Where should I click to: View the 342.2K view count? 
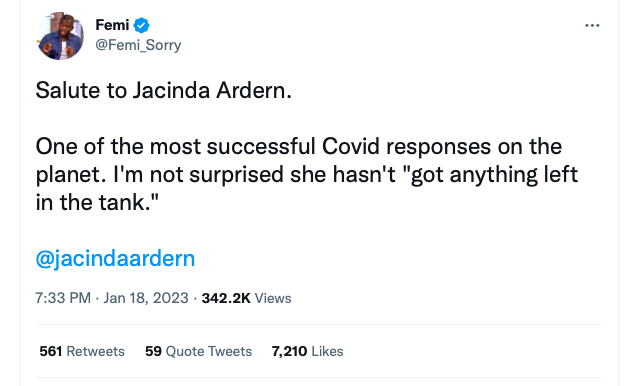(x=226, y=298)
